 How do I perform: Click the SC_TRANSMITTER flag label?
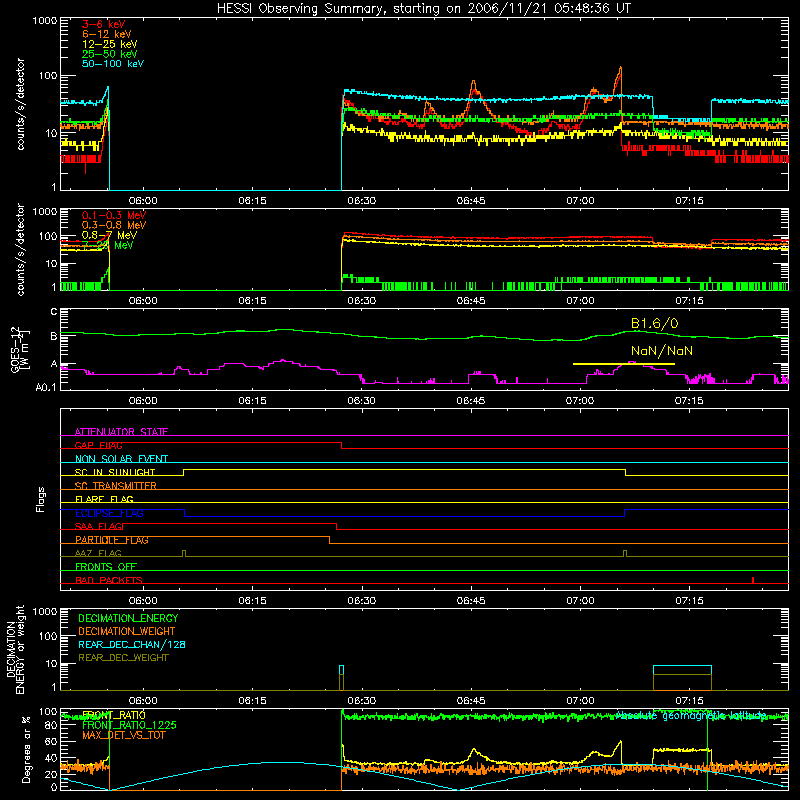tap(116, 486)
